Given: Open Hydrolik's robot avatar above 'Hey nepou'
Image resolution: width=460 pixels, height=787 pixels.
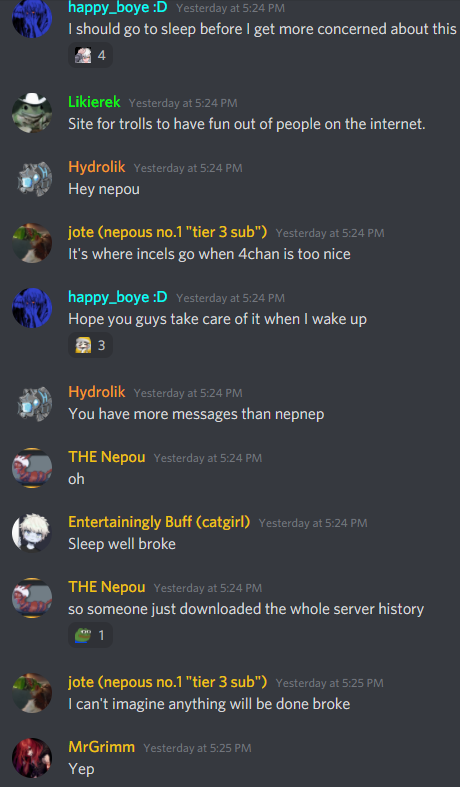Looking at the screenshot, I should 32,178.
